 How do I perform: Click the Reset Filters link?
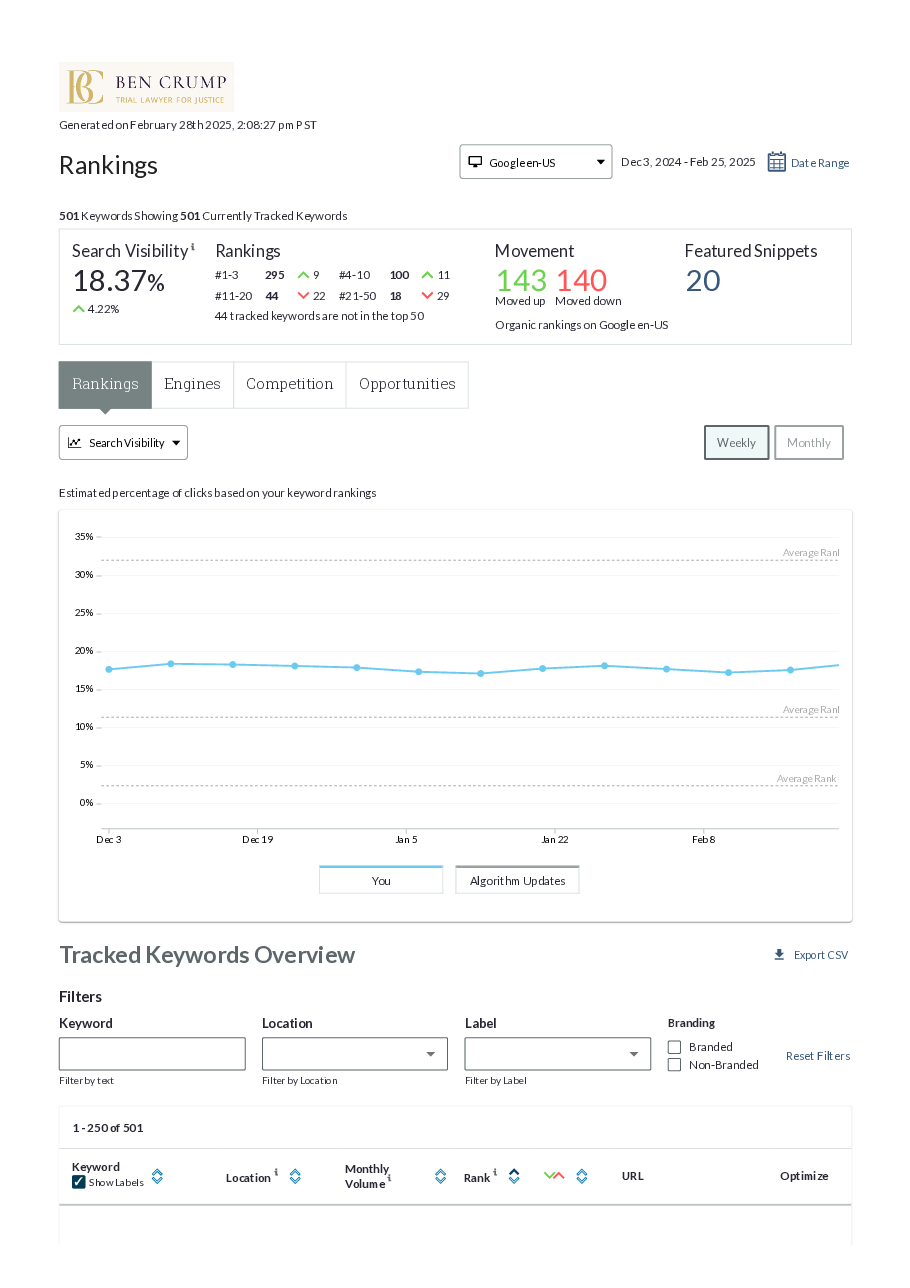[817, 1056]
